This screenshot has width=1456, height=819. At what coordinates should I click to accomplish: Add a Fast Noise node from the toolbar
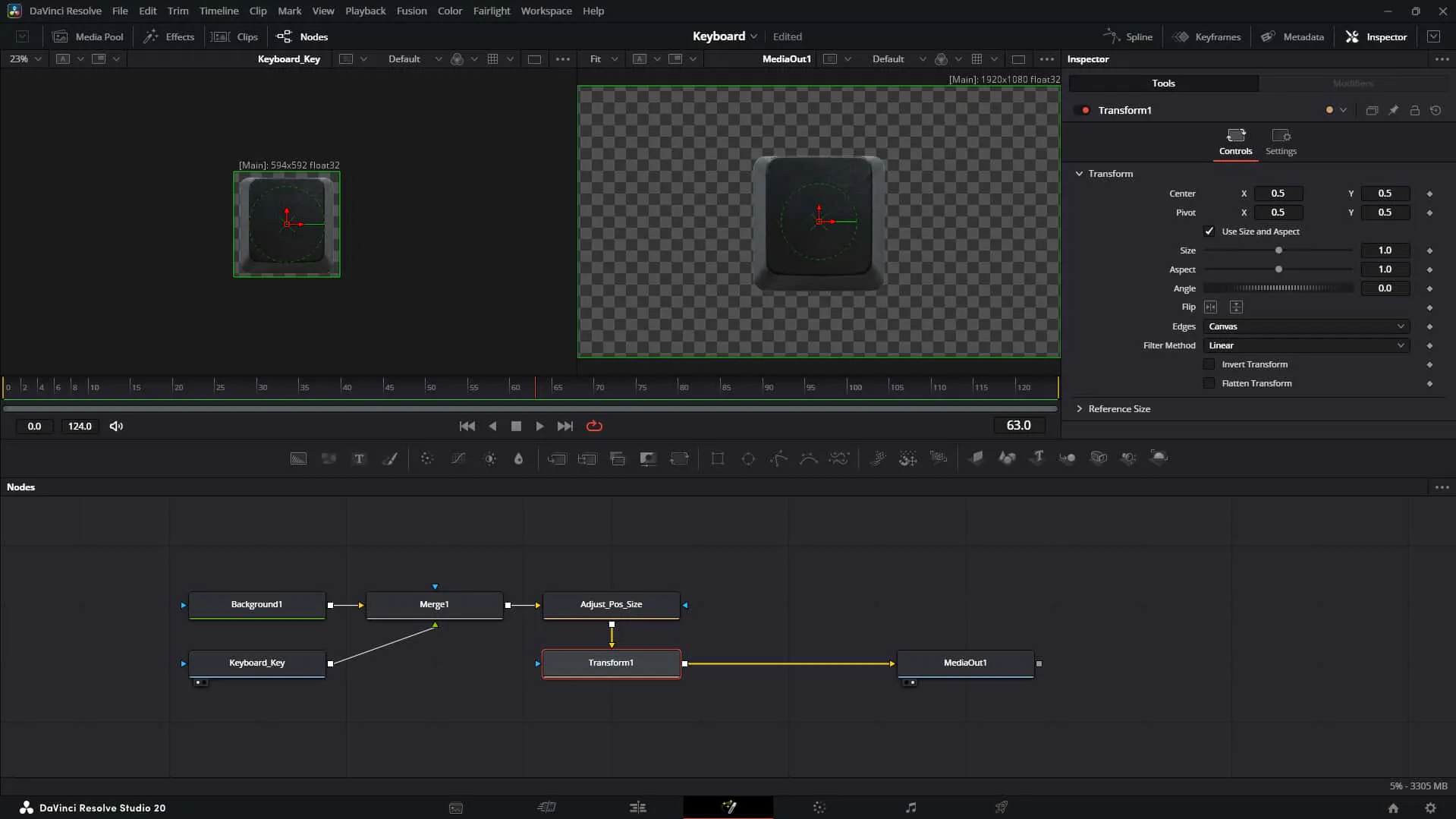click(329, 458)
